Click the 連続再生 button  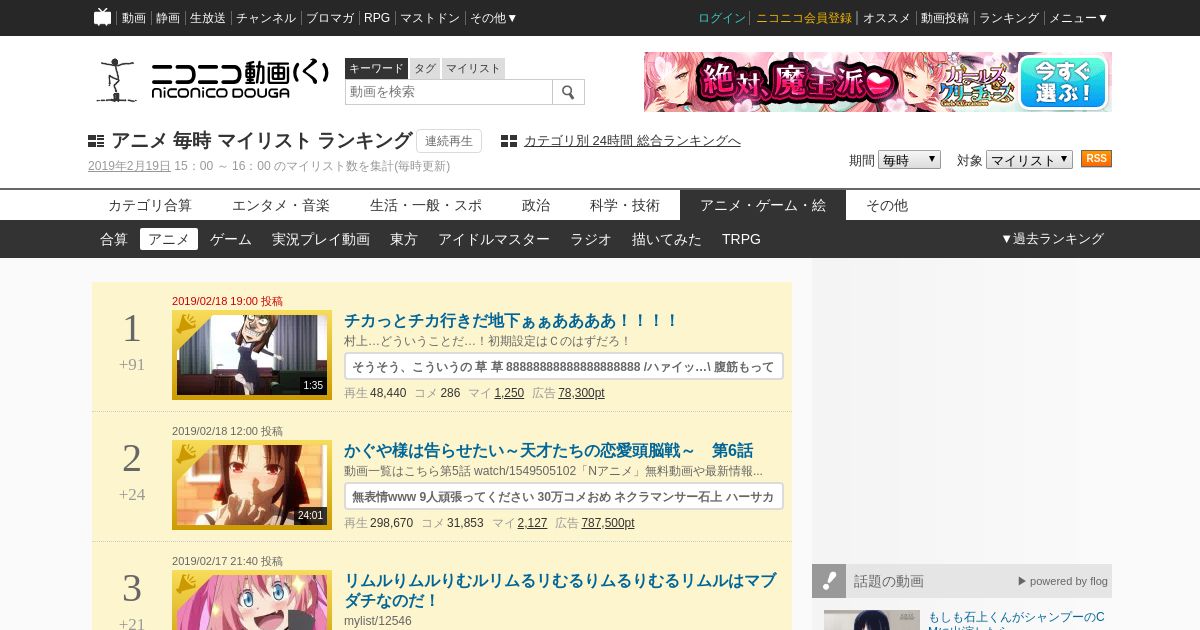(x=449, y=141)
